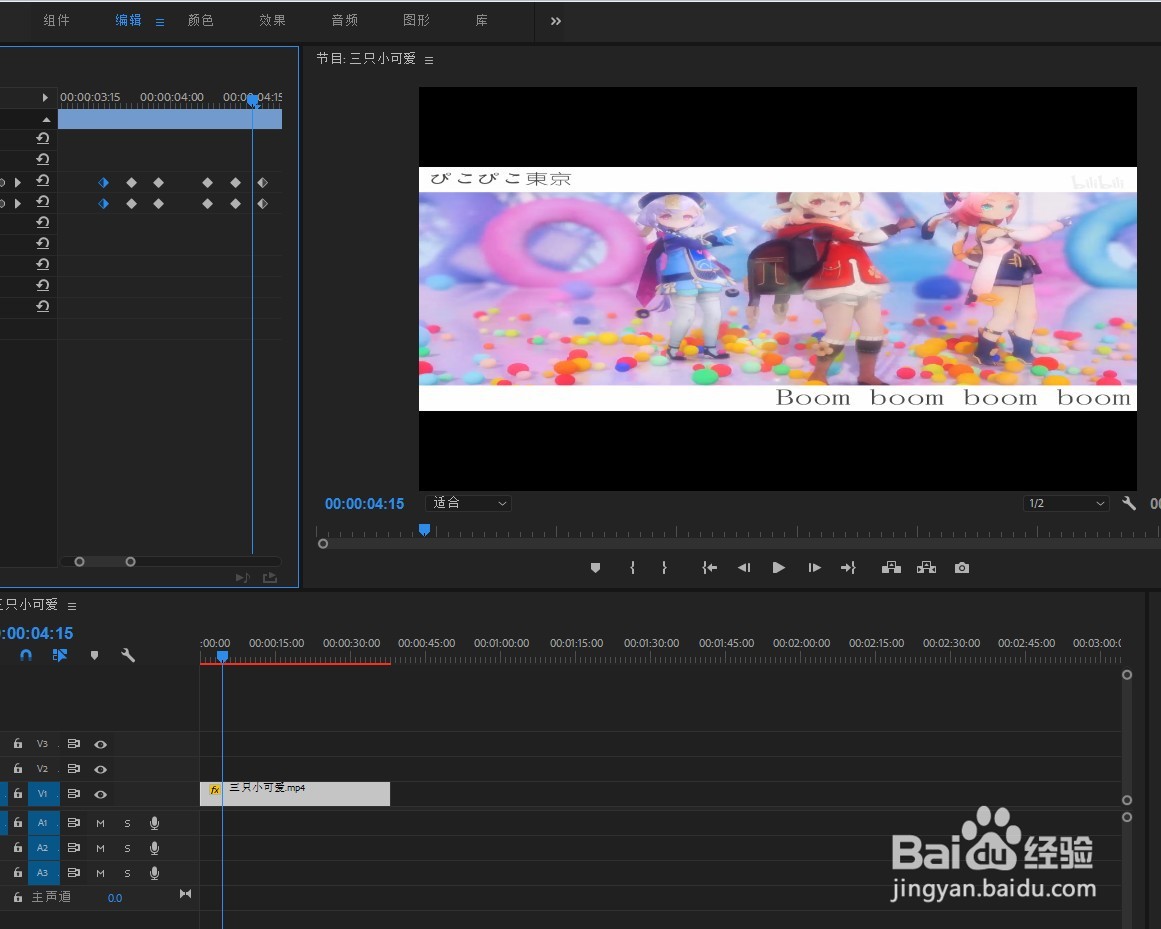Click the Extract button
Screen dimensions: 1161x929
pos(926,568)
